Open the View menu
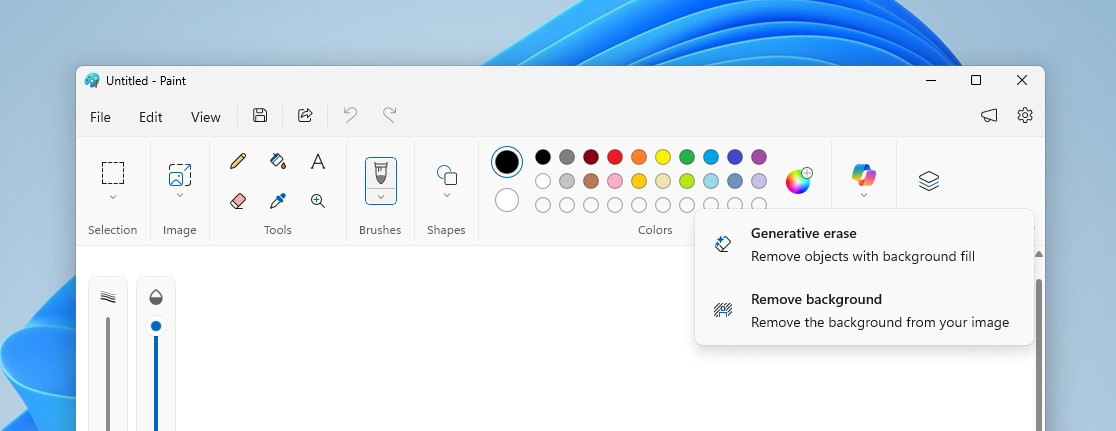This screenshot has width=1116, height=431. pyautogui.click(x=205, y=117)
